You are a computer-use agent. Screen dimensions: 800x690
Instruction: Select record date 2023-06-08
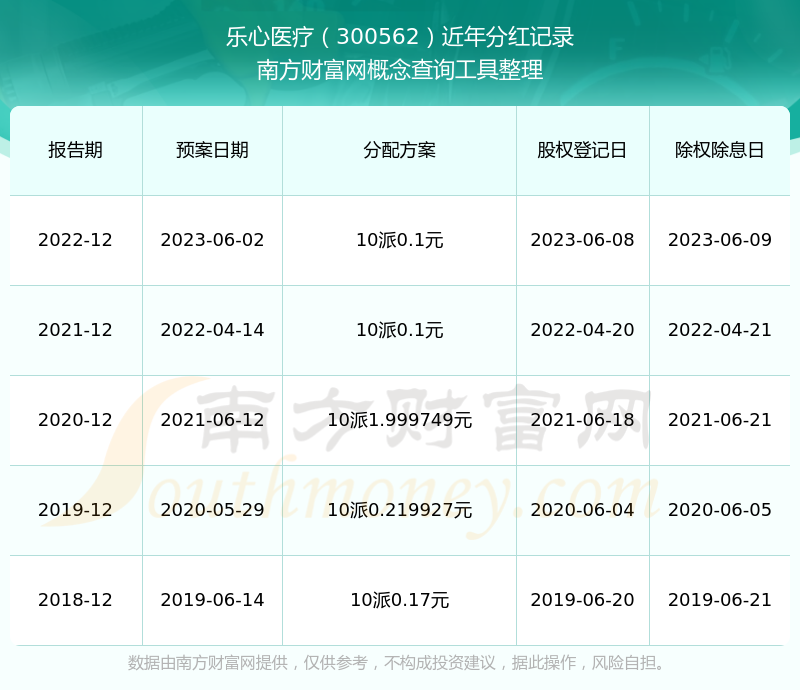pos(582,240)
